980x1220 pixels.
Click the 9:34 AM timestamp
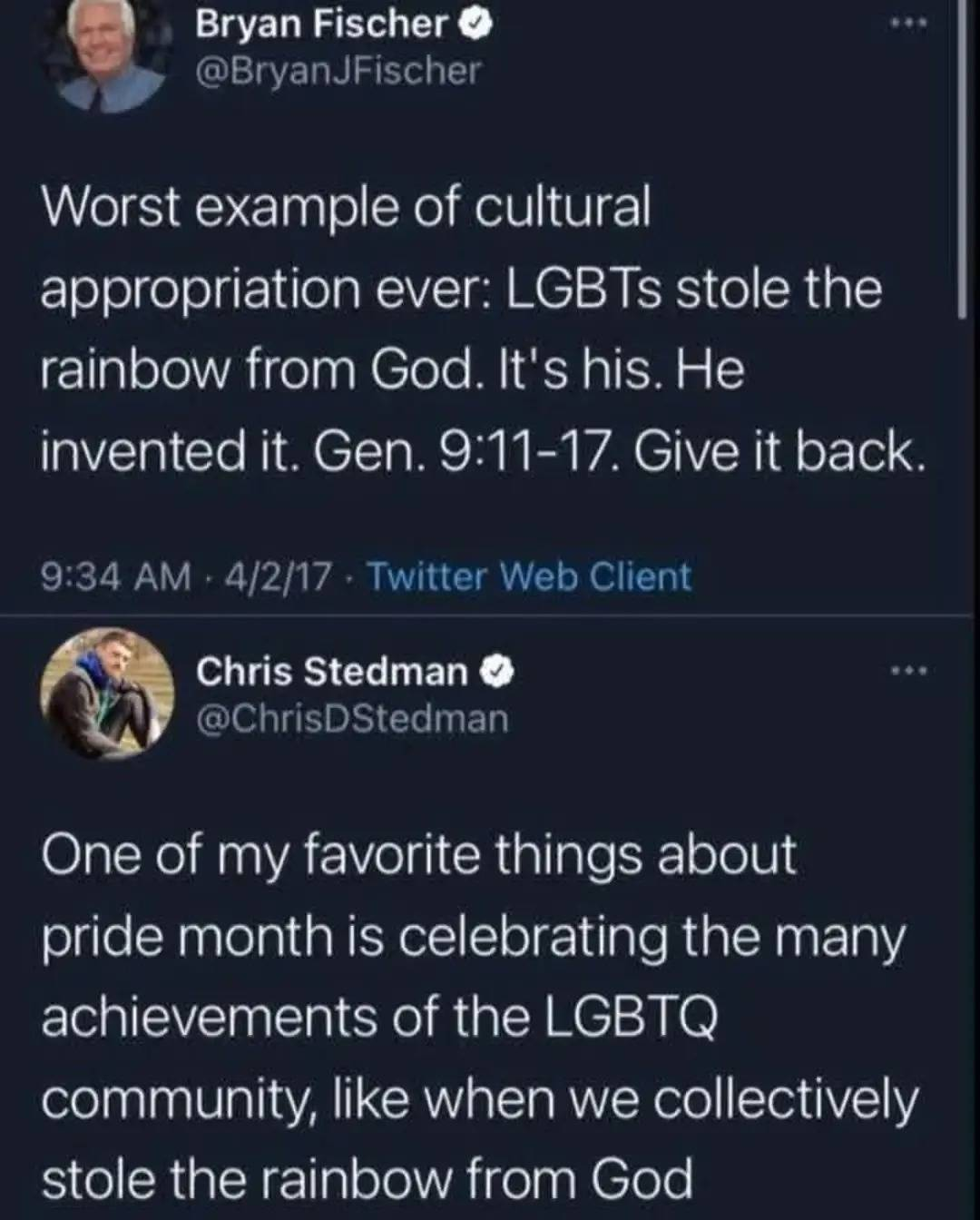click(116, 576)
